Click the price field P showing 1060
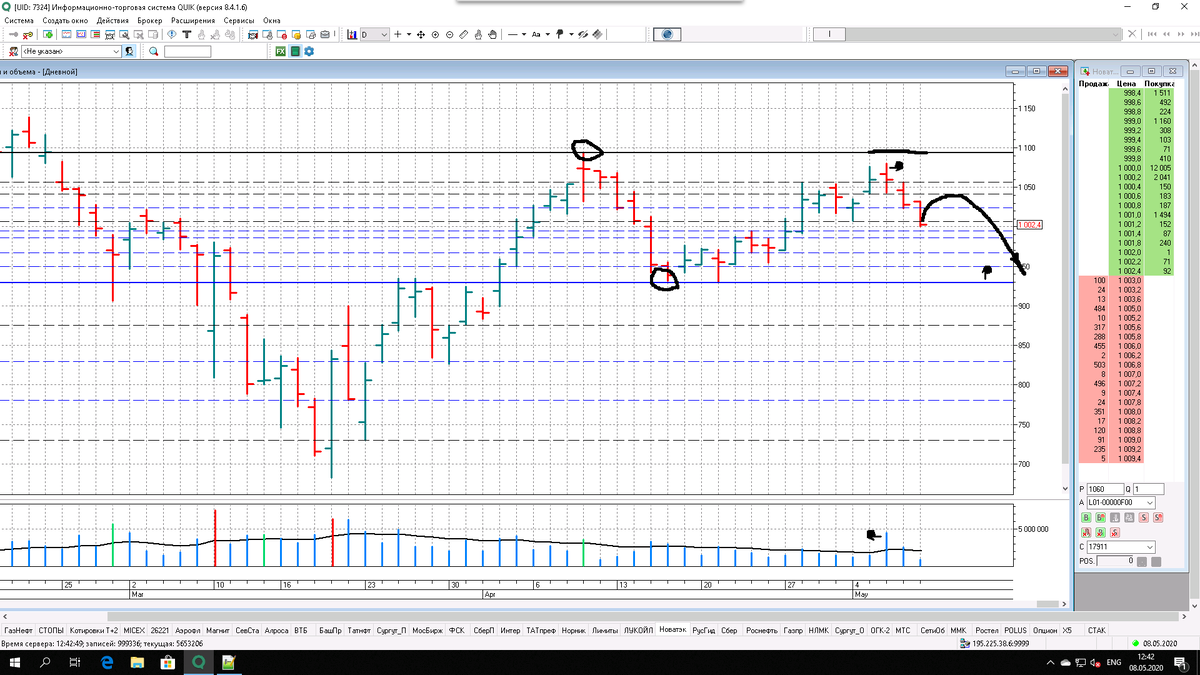This screenshot has width=1200, height=675. pos(1105,488)
